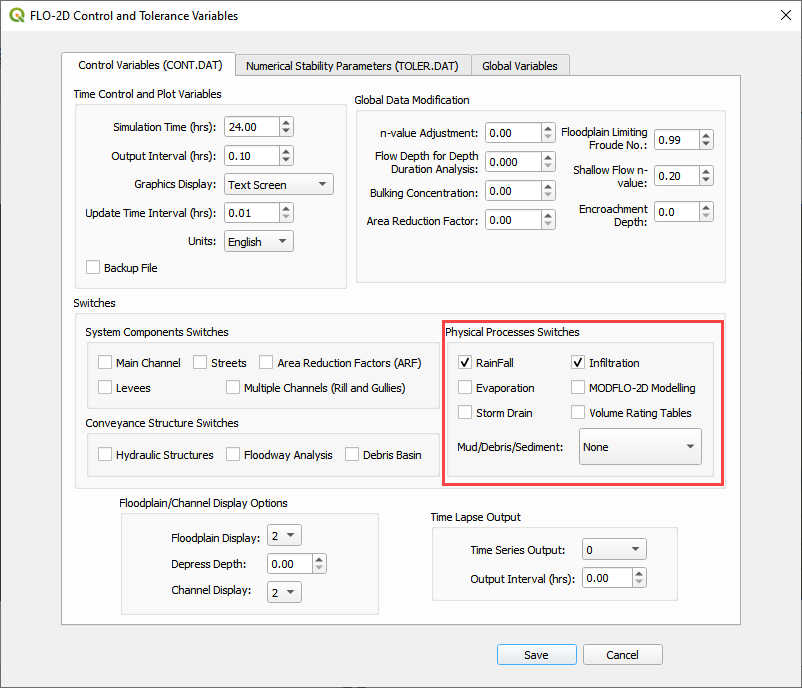The height and width of the screenshot is (688, 802).
Task: Open the Global Variables tab
Action: tap(519, 66)
